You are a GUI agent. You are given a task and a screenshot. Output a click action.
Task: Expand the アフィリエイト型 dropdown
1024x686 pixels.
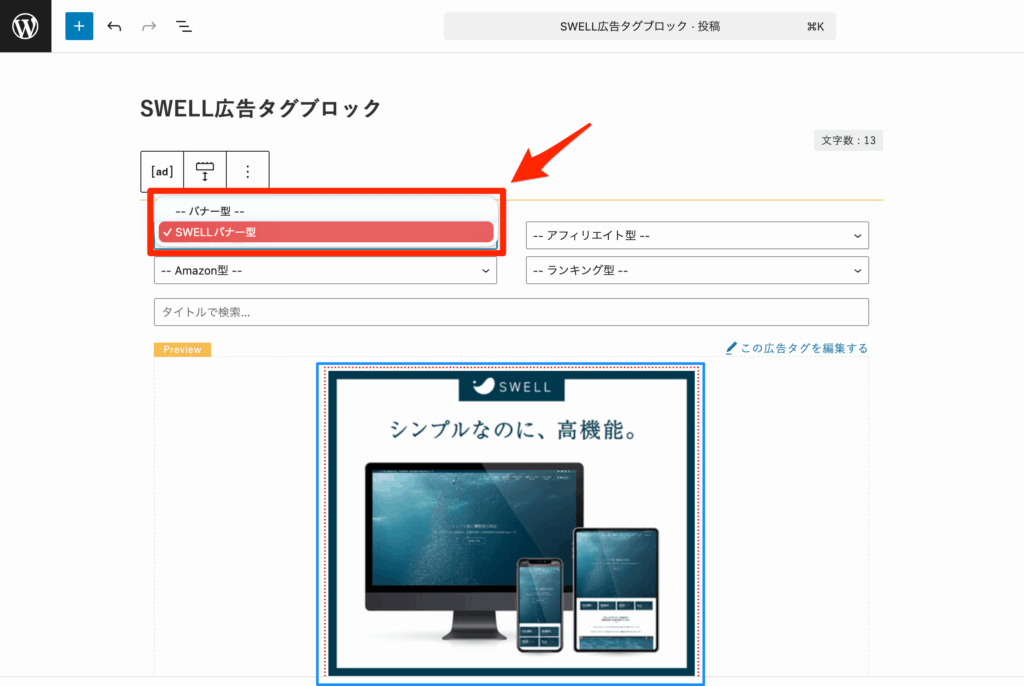click(697, 236)
